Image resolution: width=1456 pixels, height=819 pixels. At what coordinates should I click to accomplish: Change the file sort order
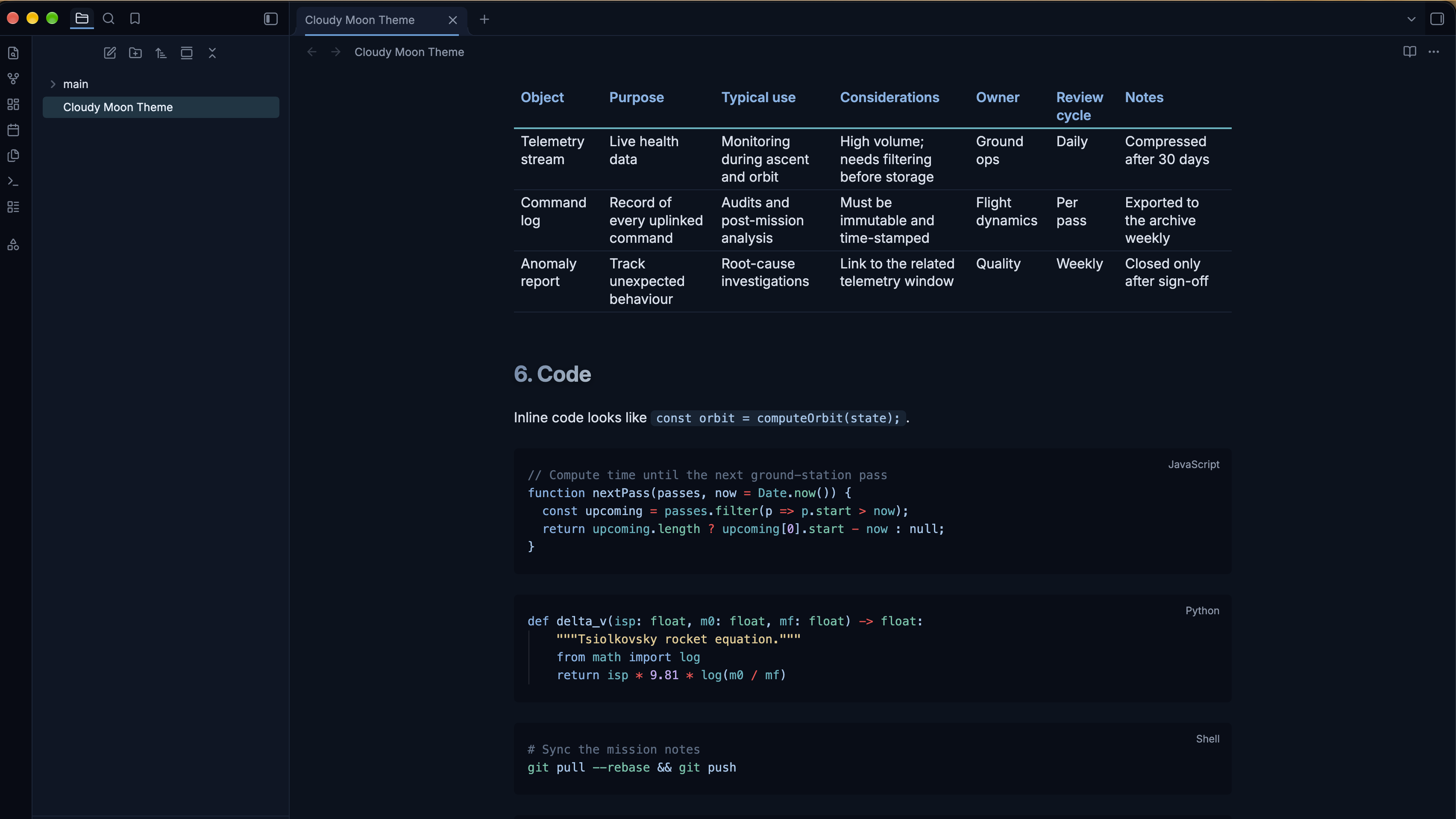click(x=161, y=53)
